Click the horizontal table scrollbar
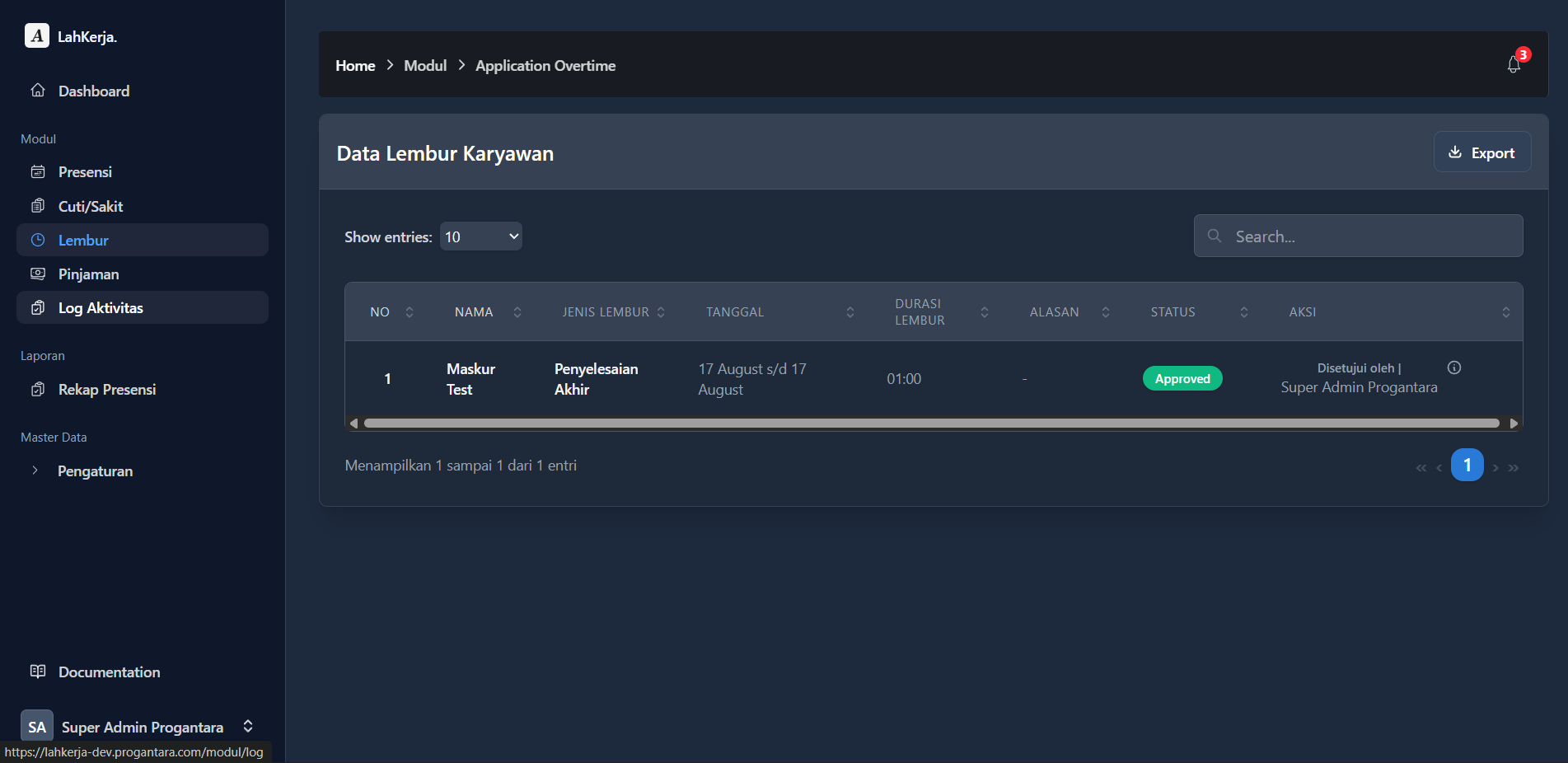1568x763 pixels. (931, 424)
